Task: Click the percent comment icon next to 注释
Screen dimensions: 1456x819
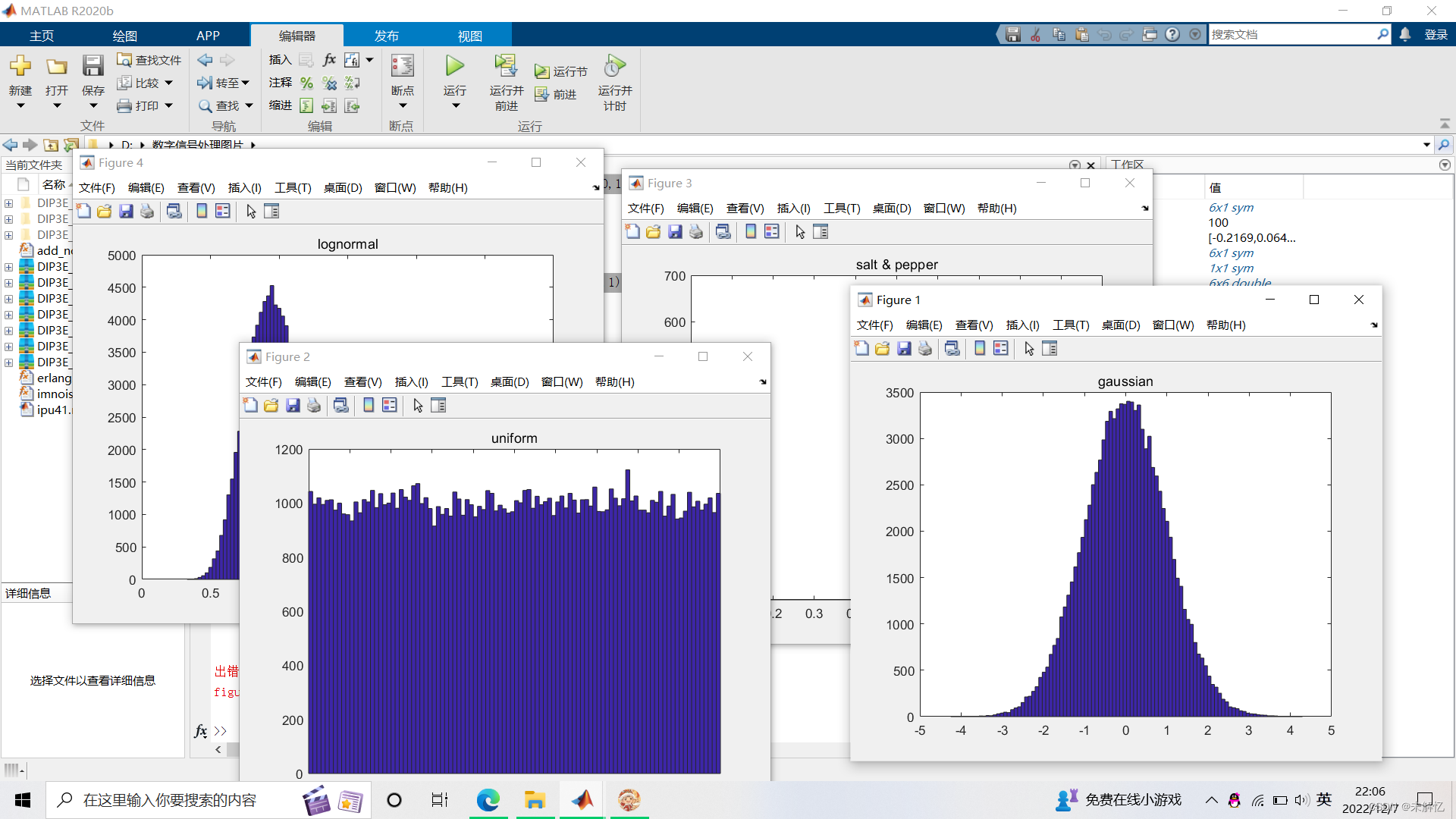Action: (306, 83)
